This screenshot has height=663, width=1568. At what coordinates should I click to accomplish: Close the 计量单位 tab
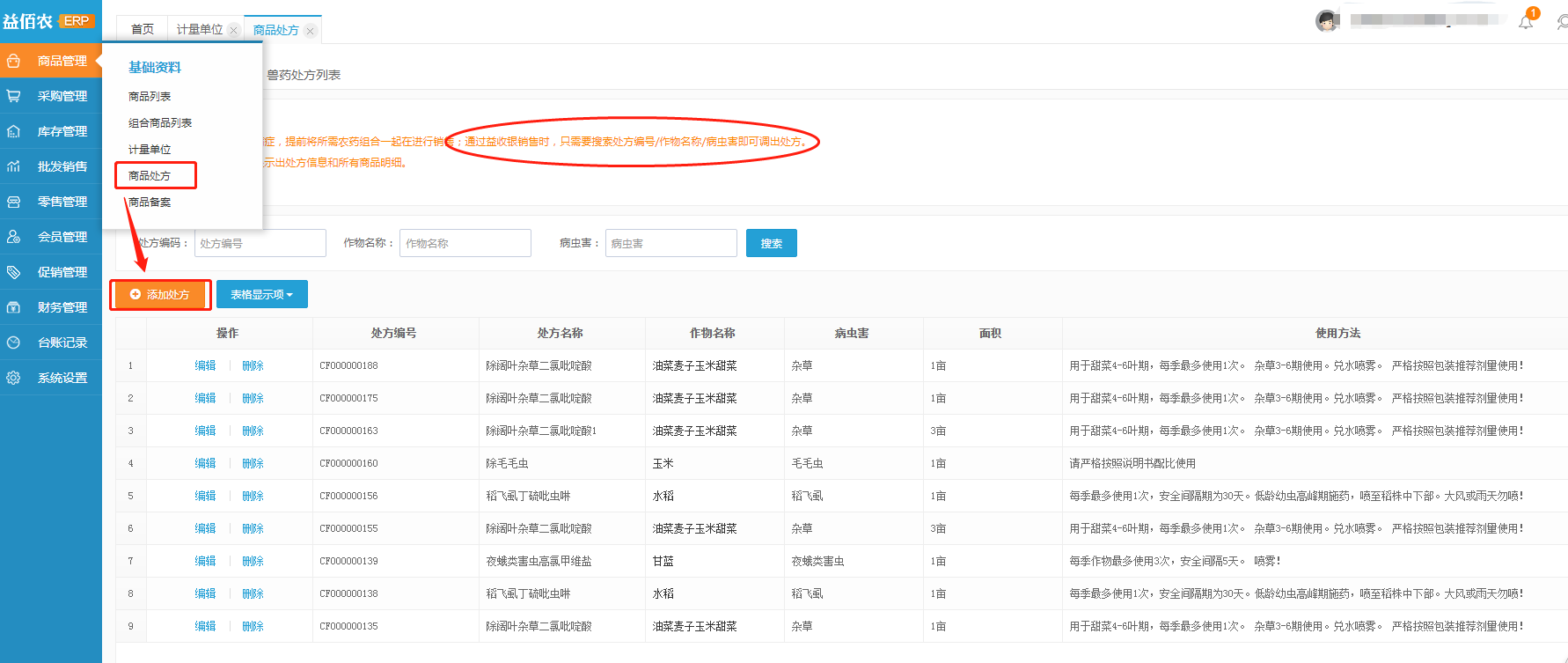tap(233, 30)
